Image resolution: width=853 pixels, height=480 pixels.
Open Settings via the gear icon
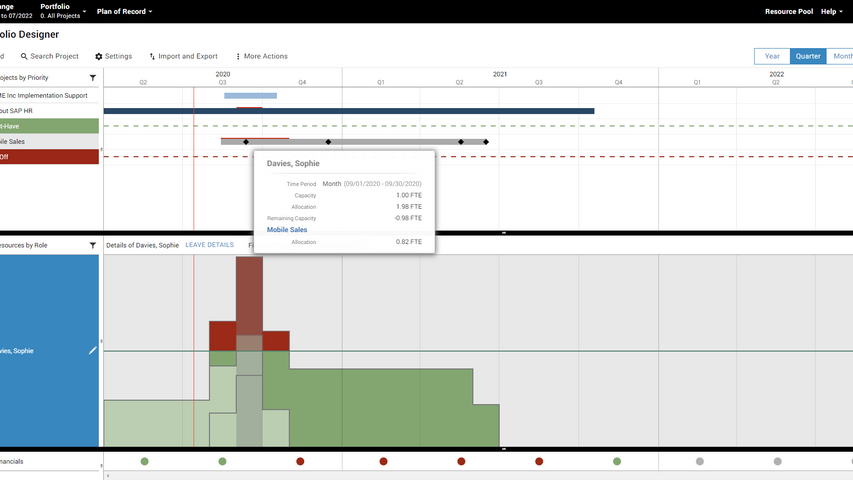(99, 57)
